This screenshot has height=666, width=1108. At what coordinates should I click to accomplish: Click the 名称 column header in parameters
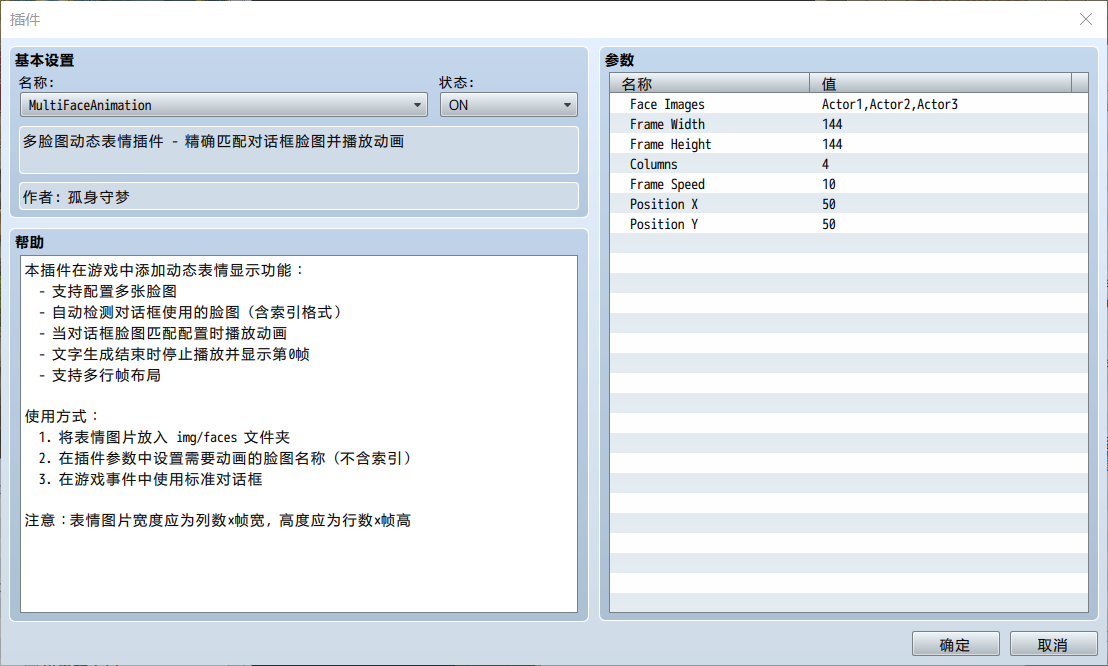click(709, 83)
